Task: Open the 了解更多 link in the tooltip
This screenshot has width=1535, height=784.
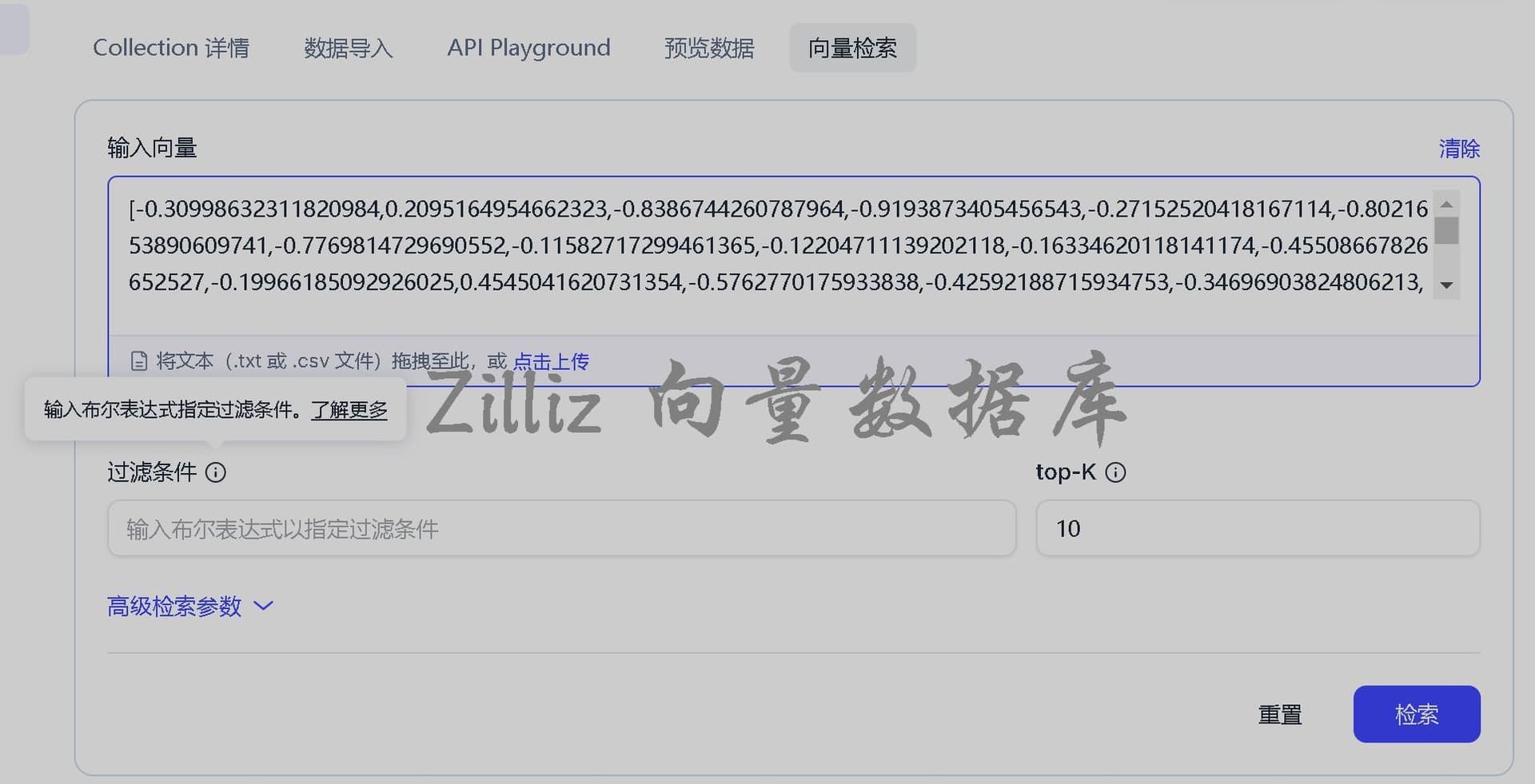Action: click(349, 410)
